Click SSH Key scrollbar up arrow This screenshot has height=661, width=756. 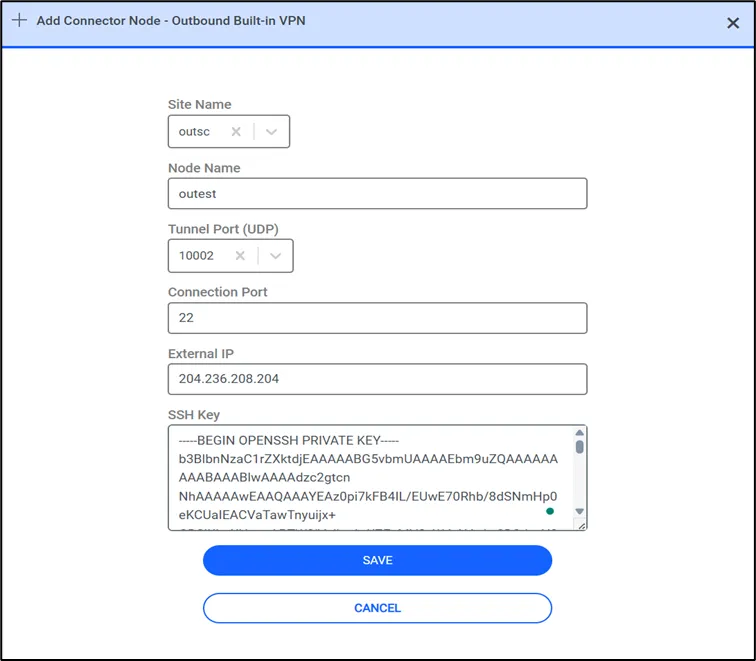point(580,432)
